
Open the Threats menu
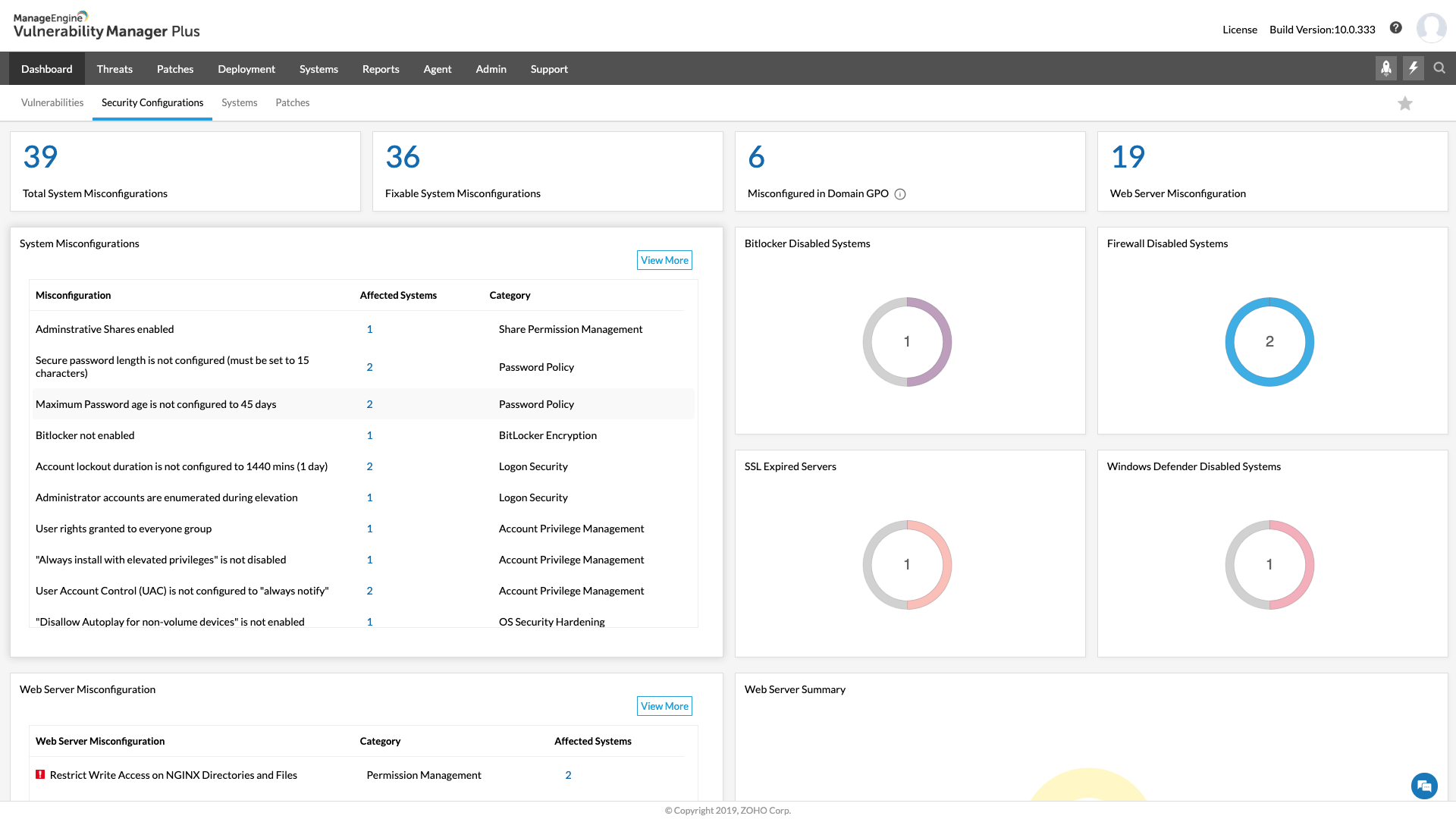click(x=115, y=69)
